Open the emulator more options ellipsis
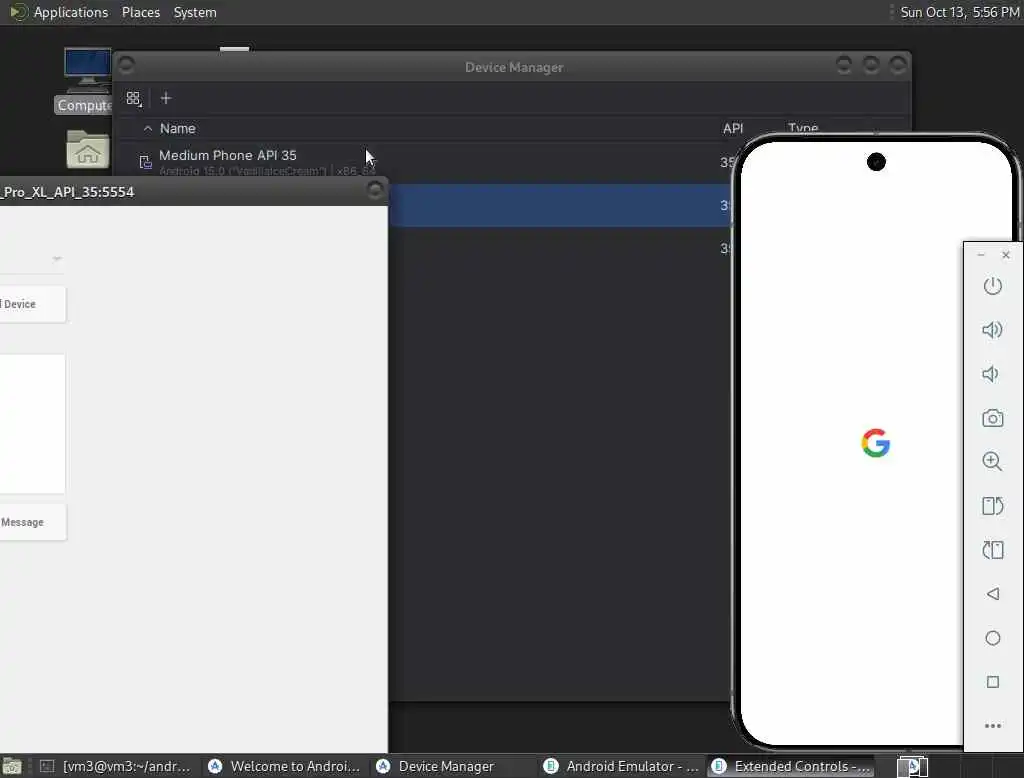The height and width of the screenshot is (778, 1024). click(x=993, y=726)
